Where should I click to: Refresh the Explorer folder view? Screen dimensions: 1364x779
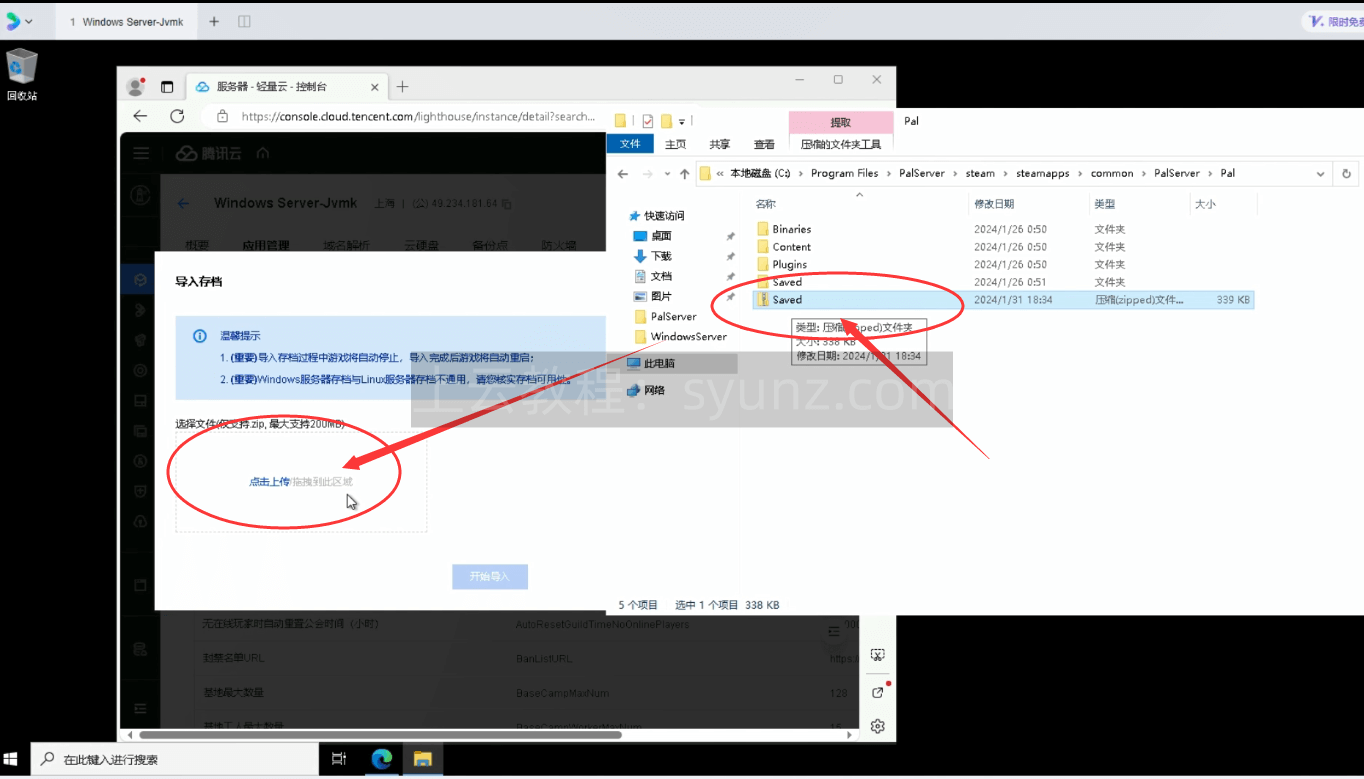click(x=1347, y=173)
